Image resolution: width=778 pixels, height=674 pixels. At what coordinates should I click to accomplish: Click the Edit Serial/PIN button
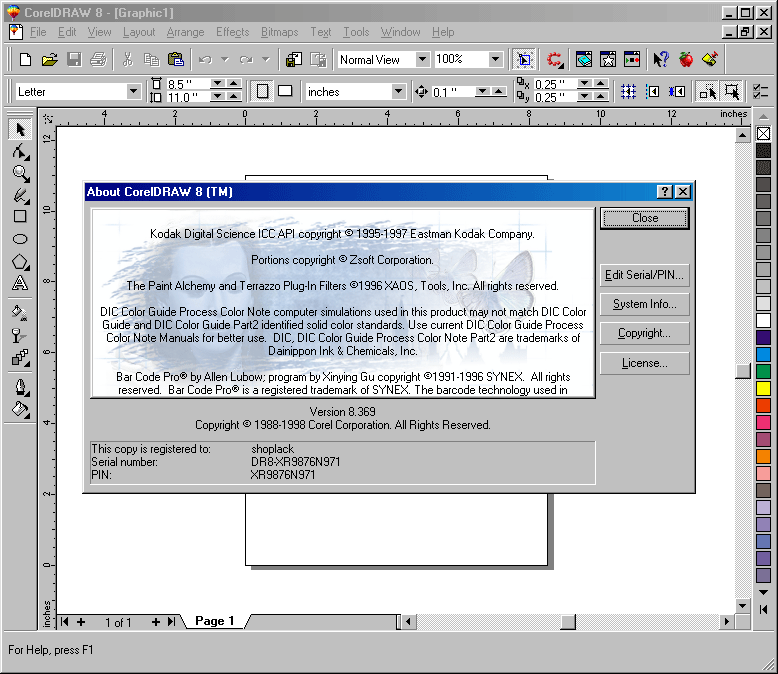[645, 274]
